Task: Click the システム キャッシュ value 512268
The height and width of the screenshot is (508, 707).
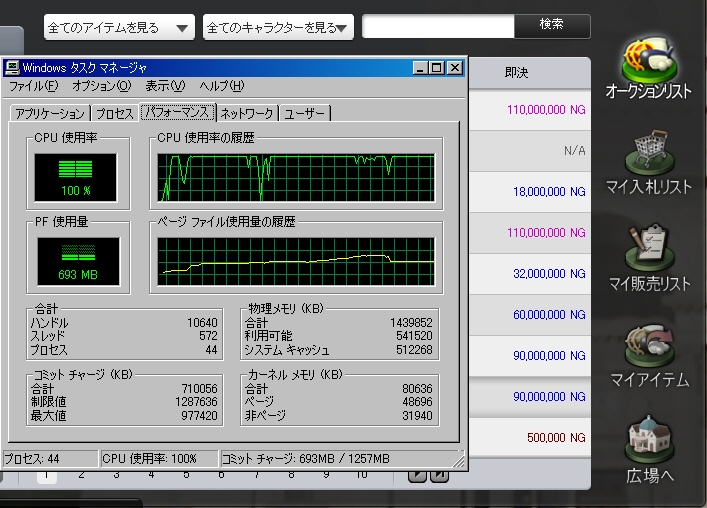Action: (x=414, y=349)
